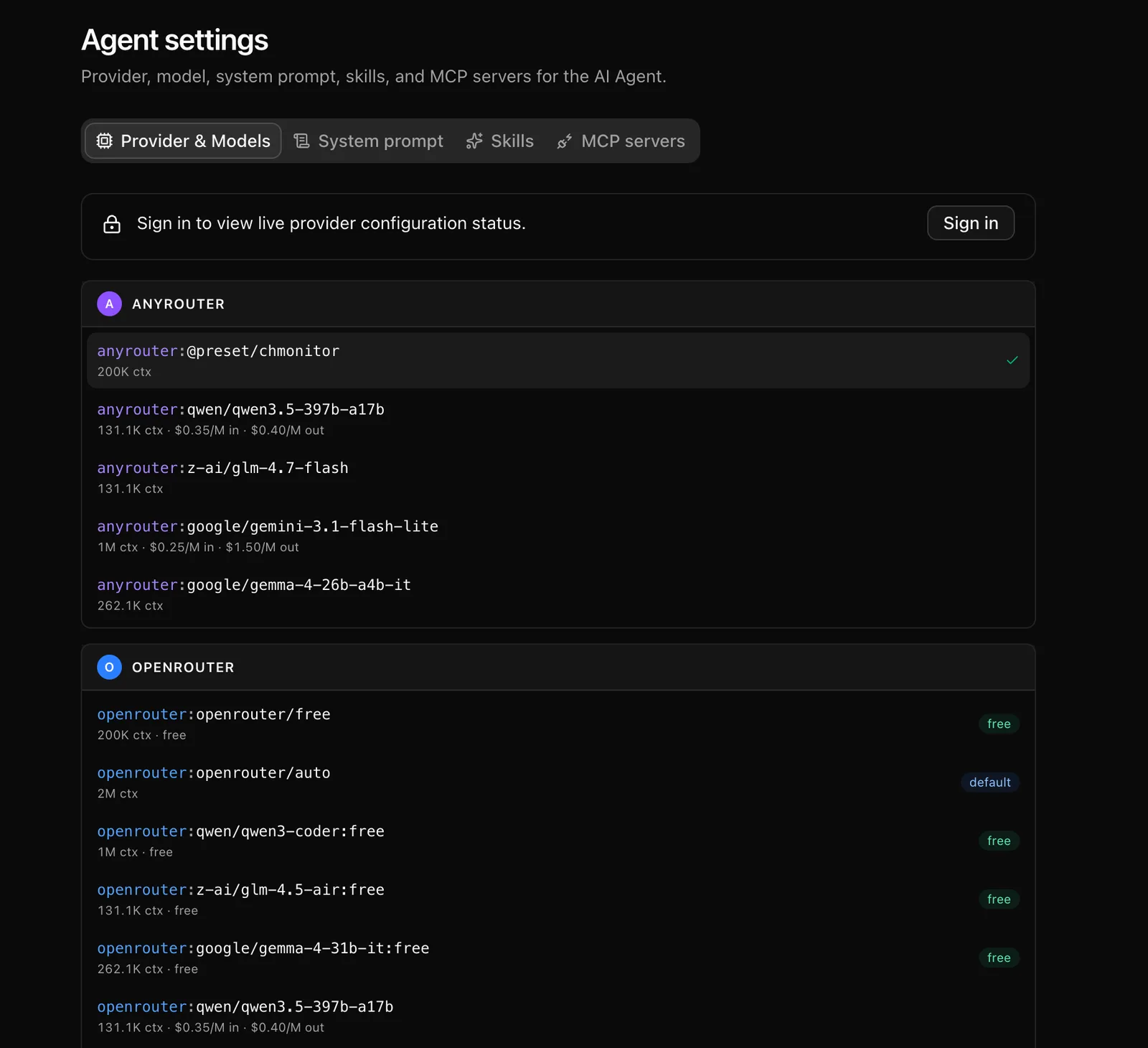Switch to the Skills tab
Image resolution: width=1148 pixels, height=1048 pixels.
(500, 141)
